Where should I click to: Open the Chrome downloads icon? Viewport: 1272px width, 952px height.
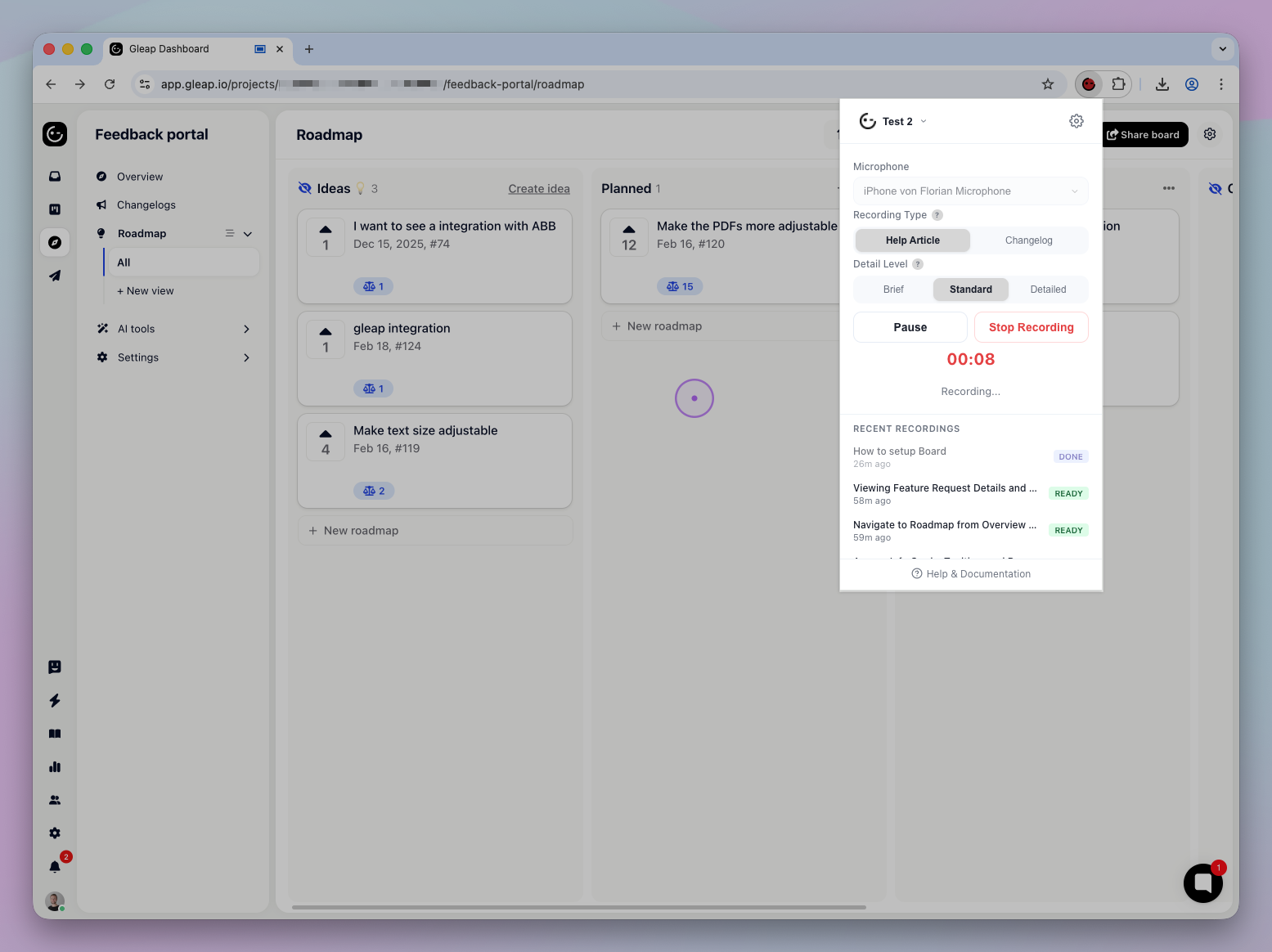tap(1162, 83)
